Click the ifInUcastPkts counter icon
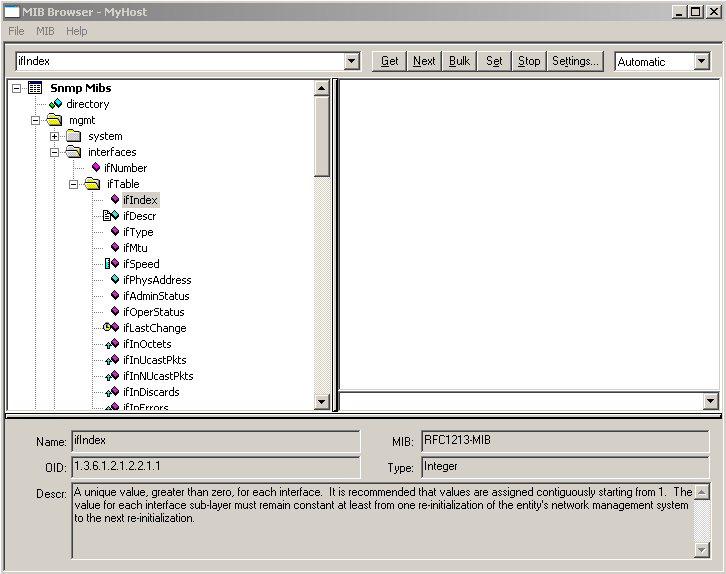 click(112, 360)
